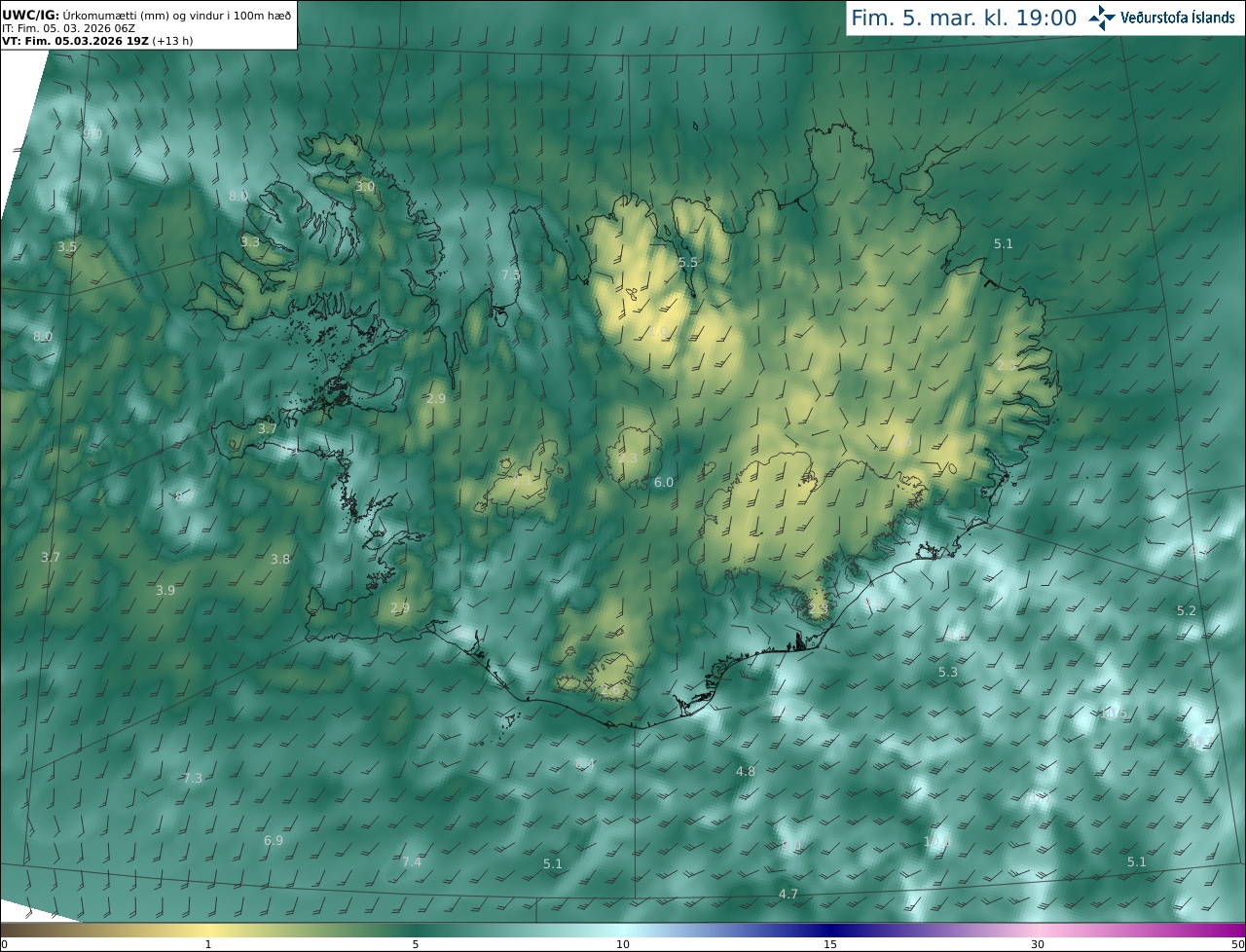The image size is (1246, 952).
Task: Click the 5 tick on the color scale
Action: pos(416,945)
